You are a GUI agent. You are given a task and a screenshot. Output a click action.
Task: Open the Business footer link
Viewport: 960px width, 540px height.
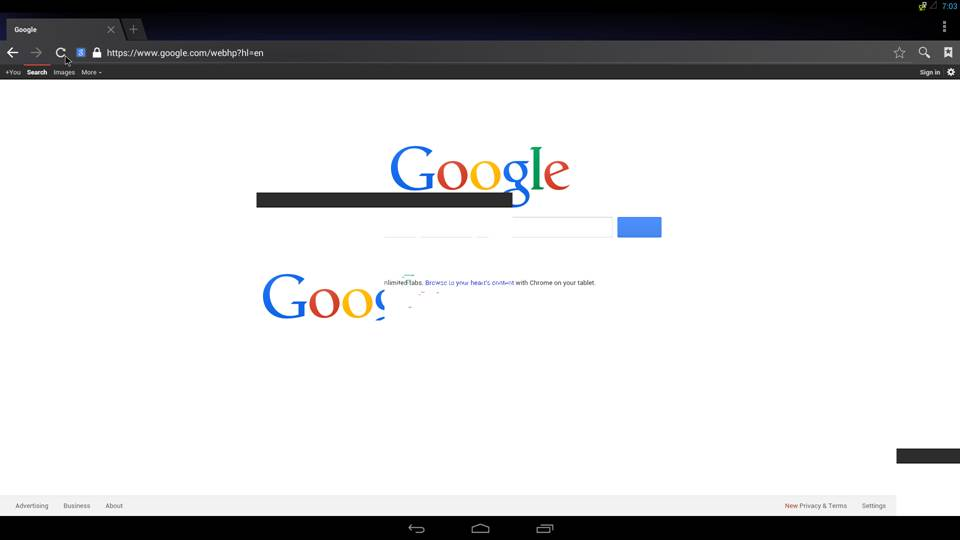click(x=77, y=506)
